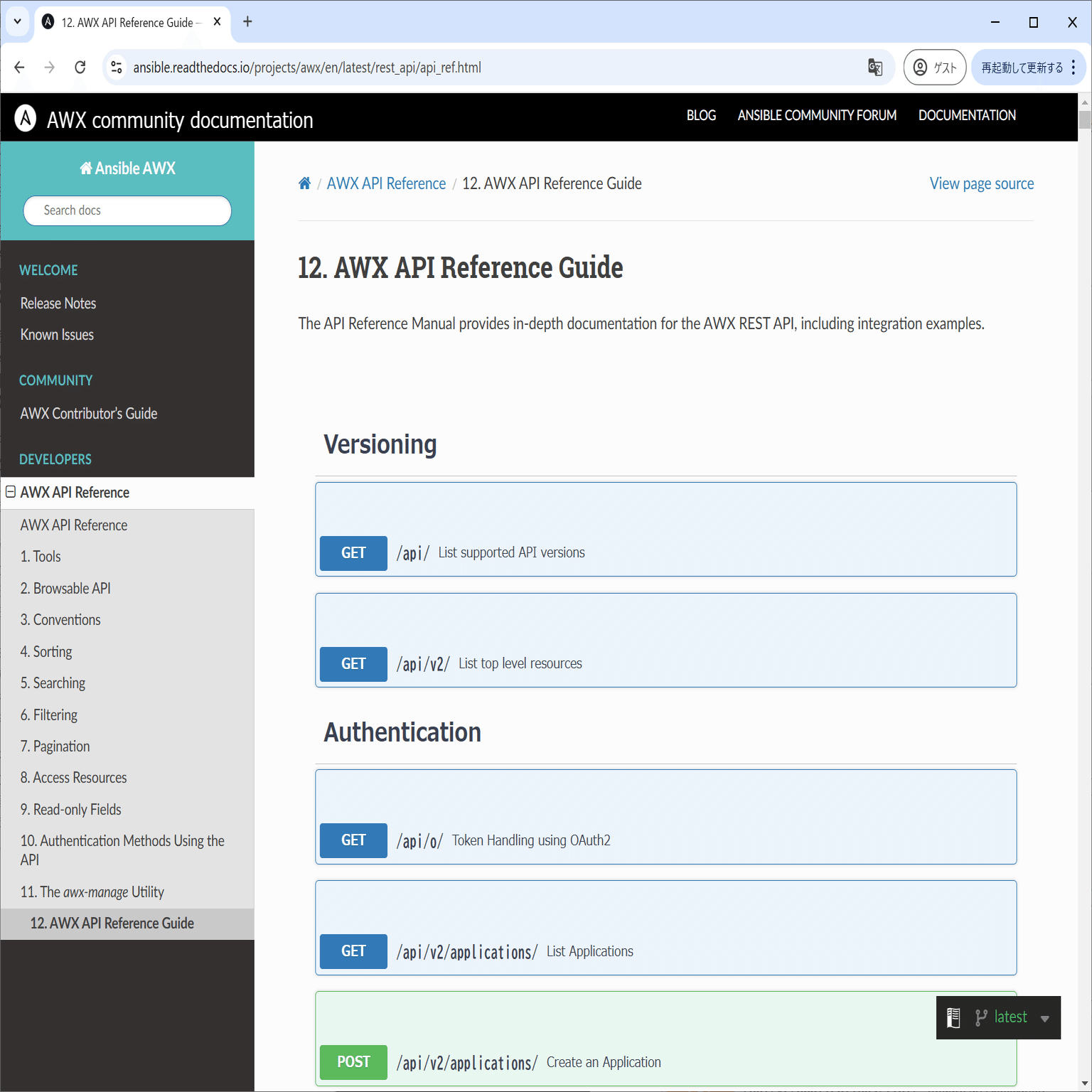Screen dimensions: 1092x1092
Task: Navigate to Release Notes in the sidebar
Action: coord(58,303)
